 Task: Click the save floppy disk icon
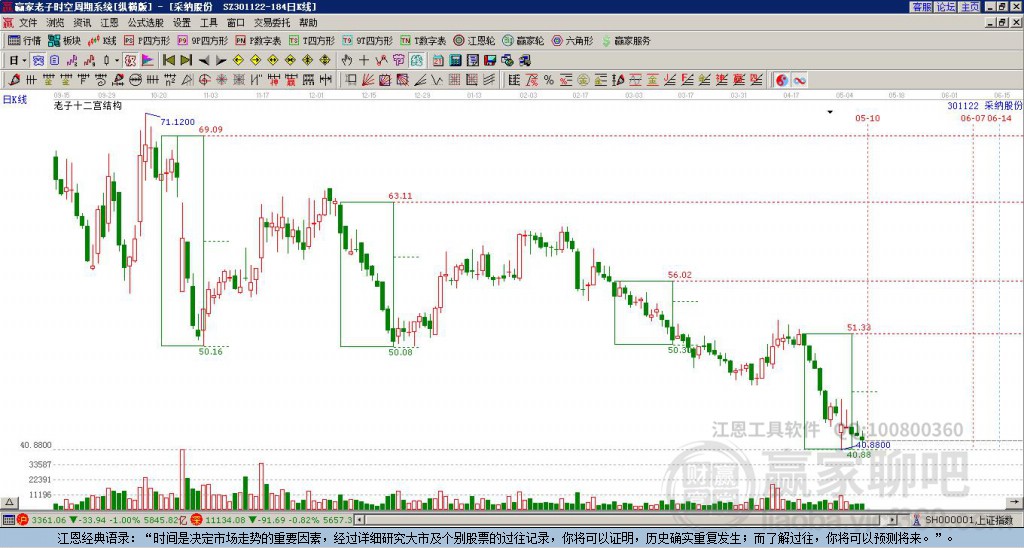tap(490, 61)
